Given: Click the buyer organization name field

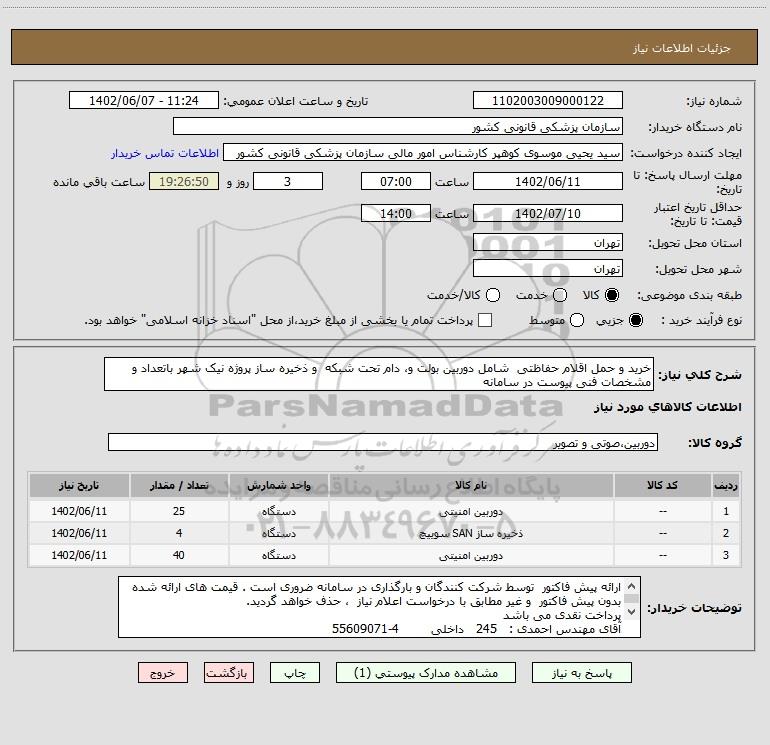Looking at the screenshot, I should 398,127.
